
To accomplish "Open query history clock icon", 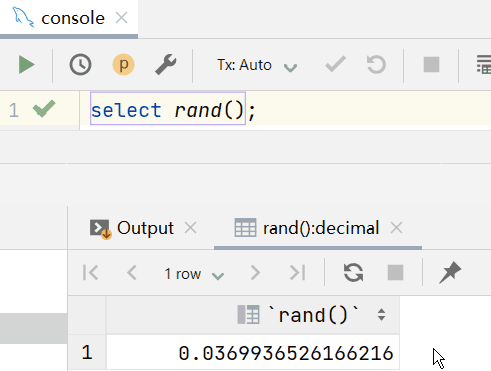I will (80, 64).
